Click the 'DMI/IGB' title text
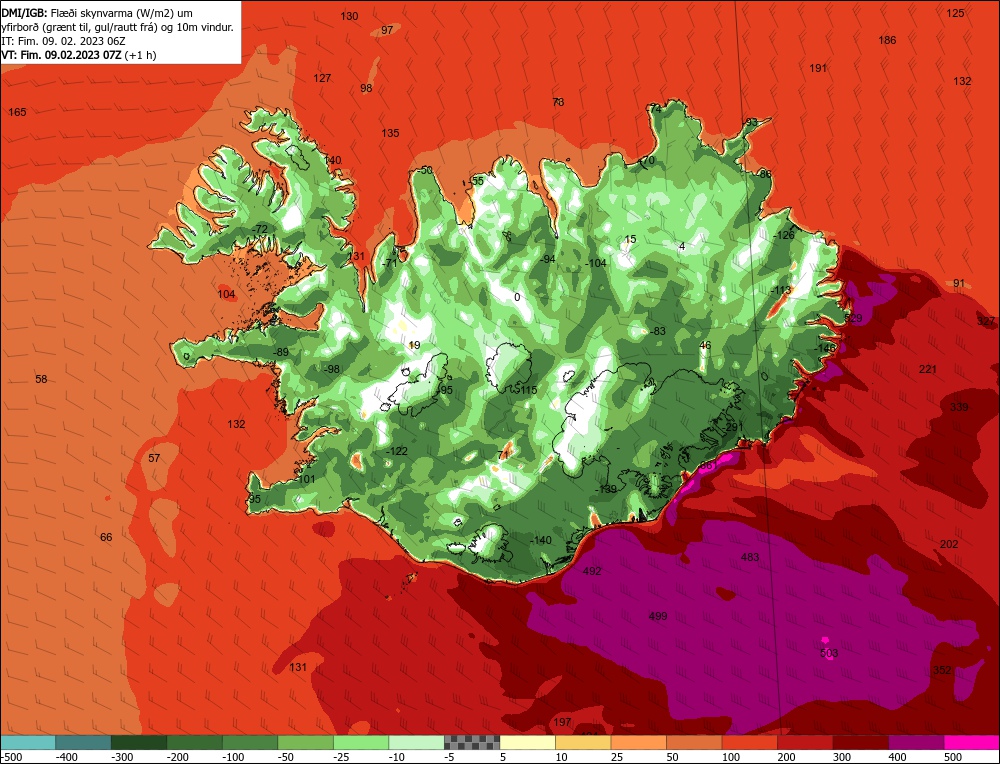 [x=24, y=13]
